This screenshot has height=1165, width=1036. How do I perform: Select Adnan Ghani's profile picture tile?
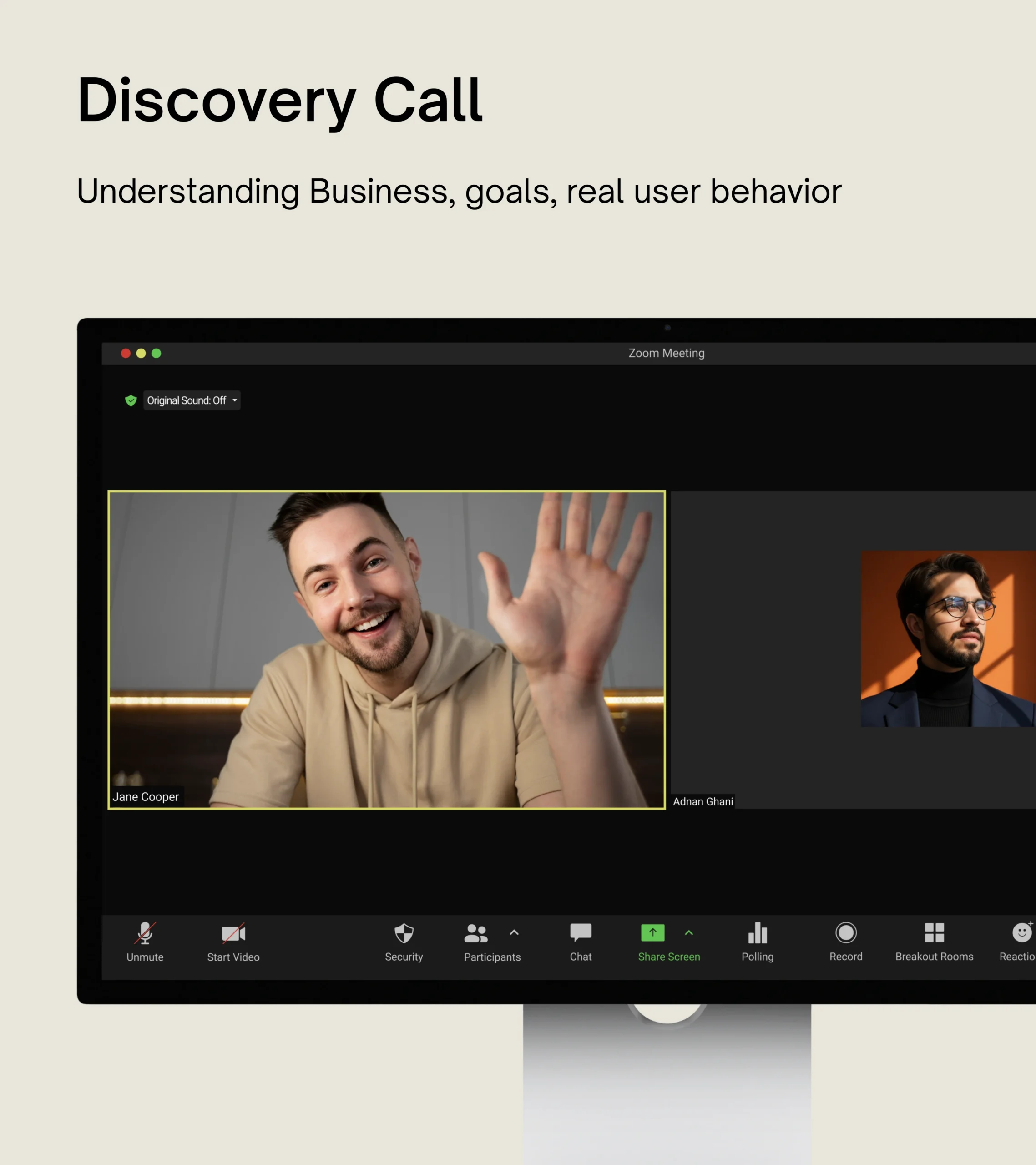pos(948,638)
